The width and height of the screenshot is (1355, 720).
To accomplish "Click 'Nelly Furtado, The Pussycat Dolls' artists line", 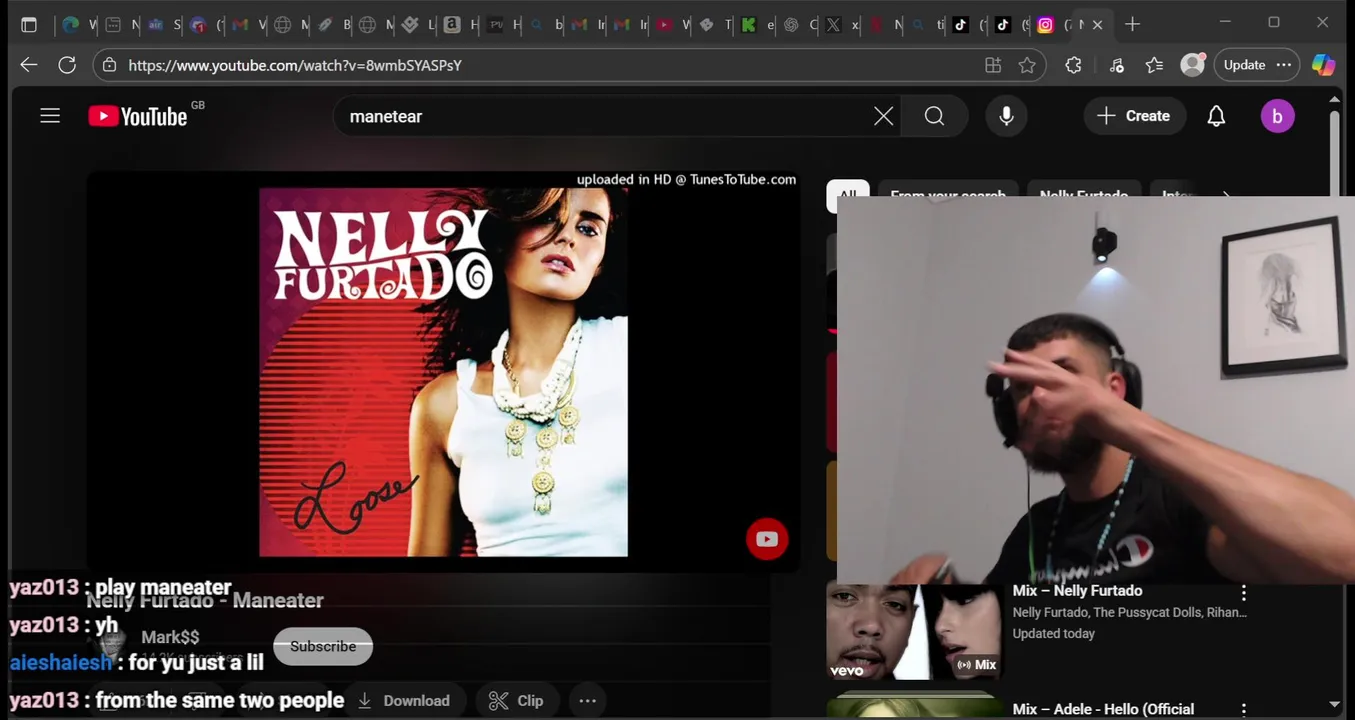I will click(1129, 612).
